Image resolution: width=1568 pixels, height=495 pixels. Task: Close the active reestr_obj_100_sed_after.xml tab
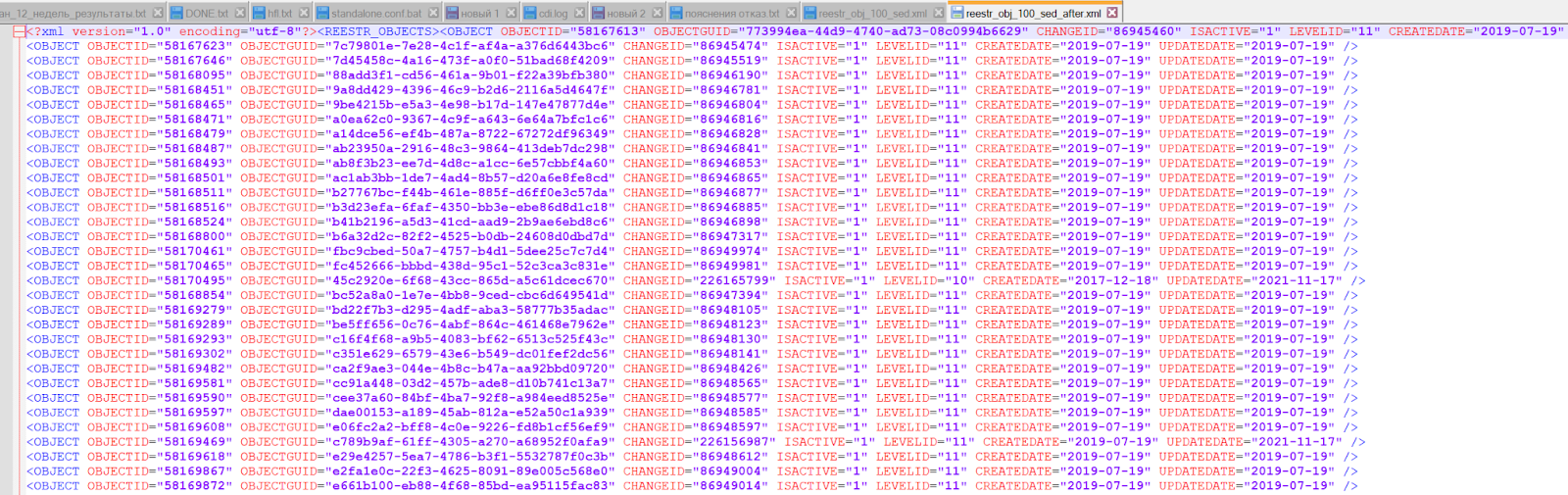point(1112,13)
